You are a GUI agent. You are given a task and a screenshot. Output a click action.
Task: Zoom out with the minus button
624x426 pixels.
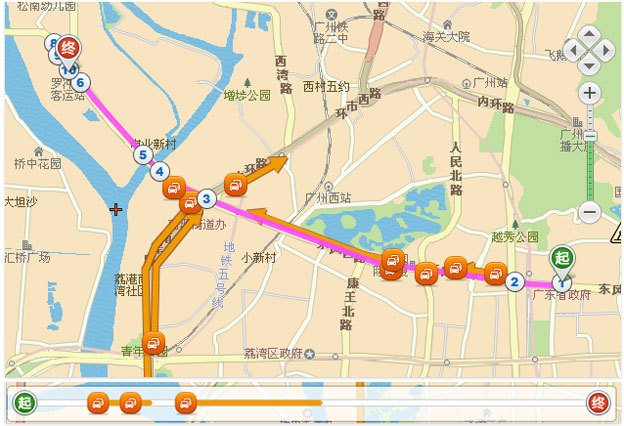coord(589,211)
